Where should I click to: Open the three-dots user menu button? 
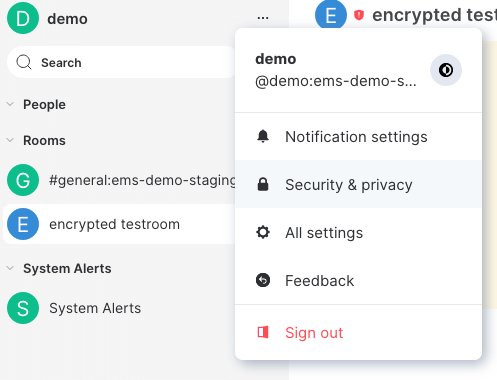point(263,18)
